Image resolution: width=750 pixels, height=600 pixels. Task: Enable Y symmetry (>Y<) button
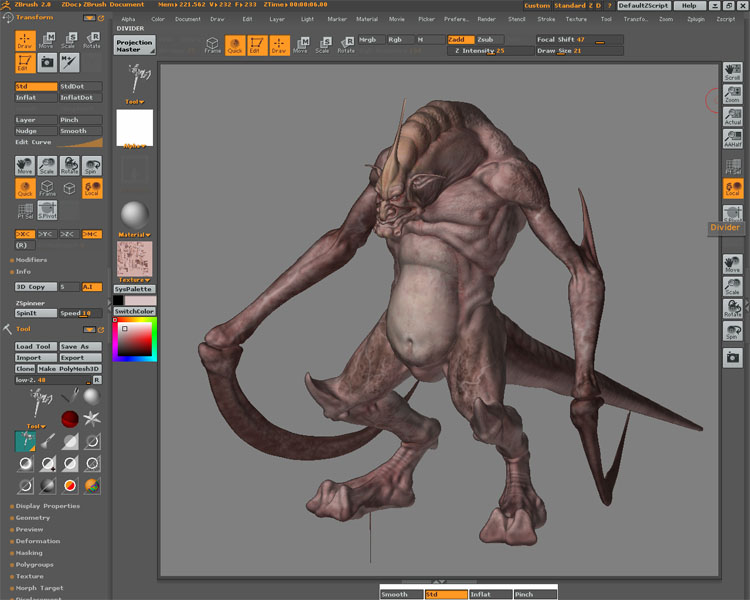click(x=47, y=234)
